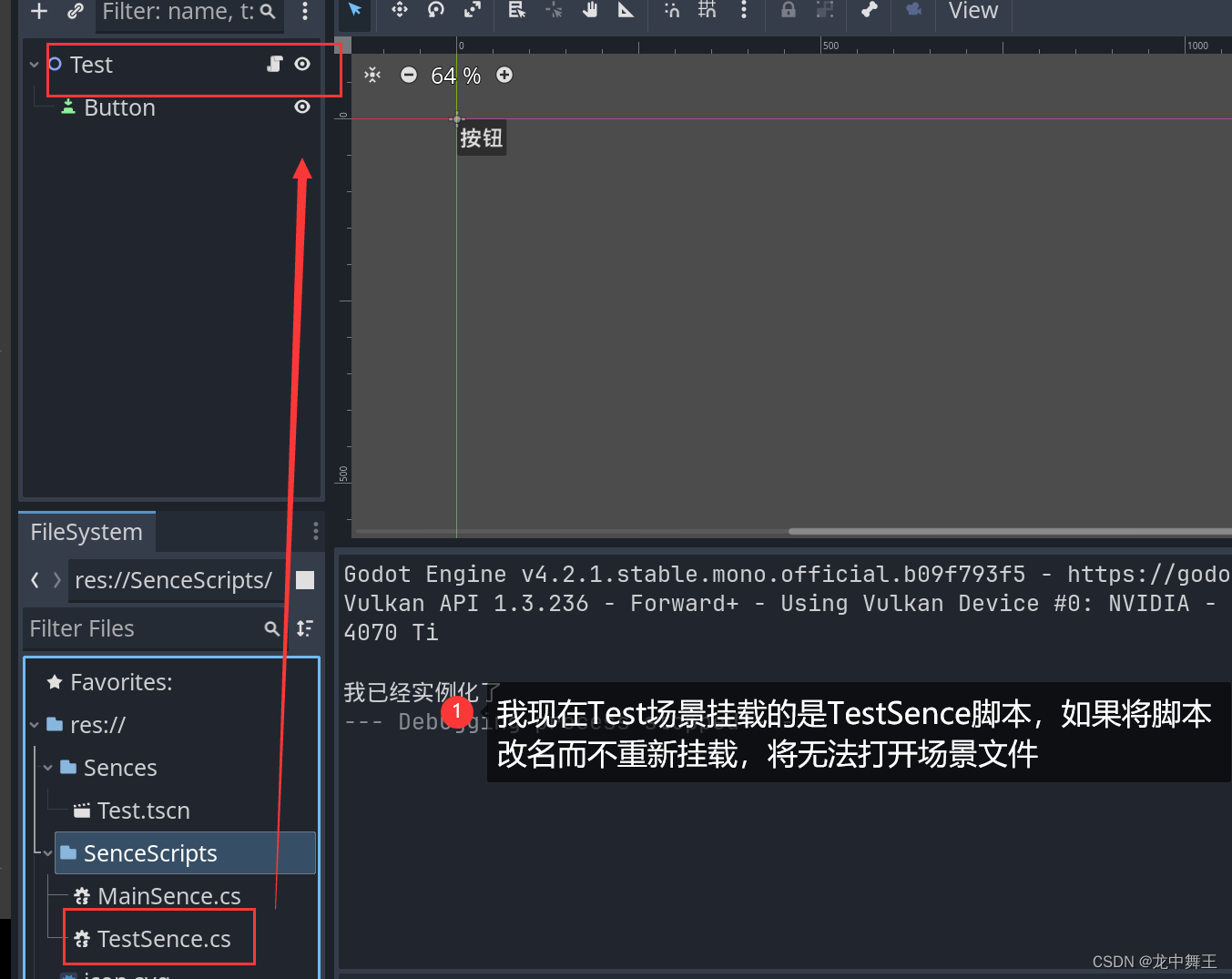
Task: Click the viewport horizontal scrollbar
Action: (1010, 531)
